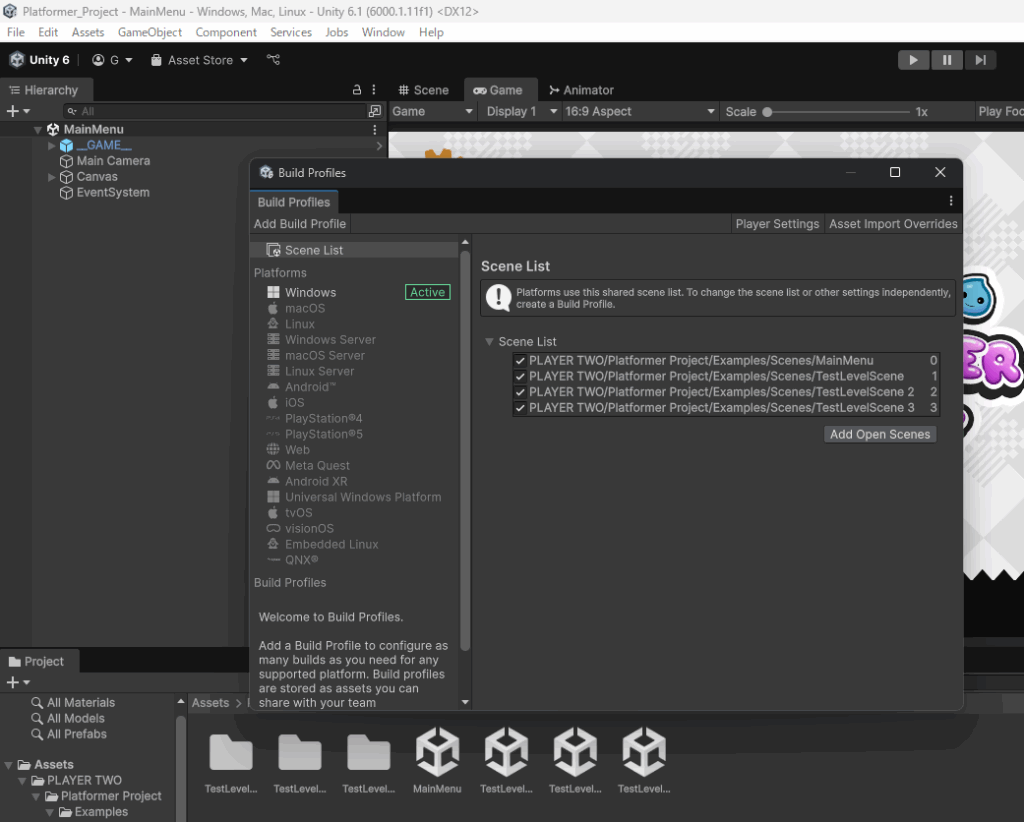Open Player Settings
Screen dimensions: 1024x822
coord(777,224)
